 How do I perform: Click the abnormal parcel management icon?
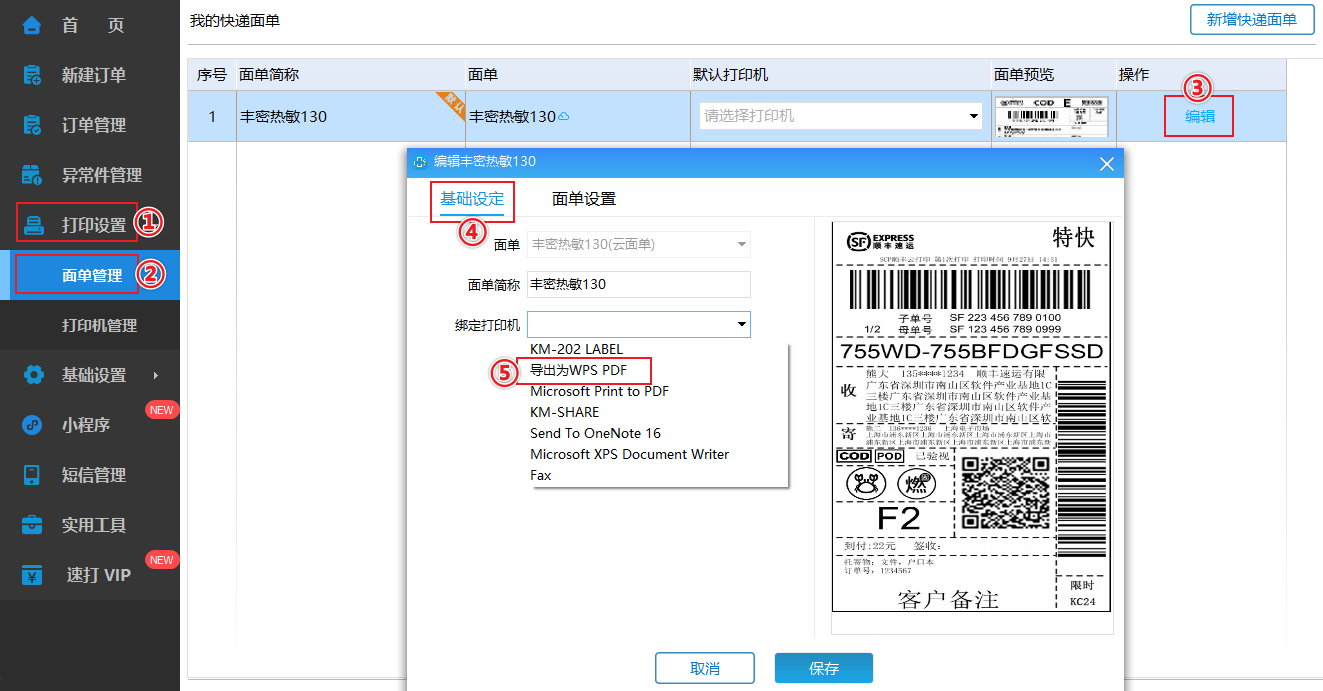point(33,175)
